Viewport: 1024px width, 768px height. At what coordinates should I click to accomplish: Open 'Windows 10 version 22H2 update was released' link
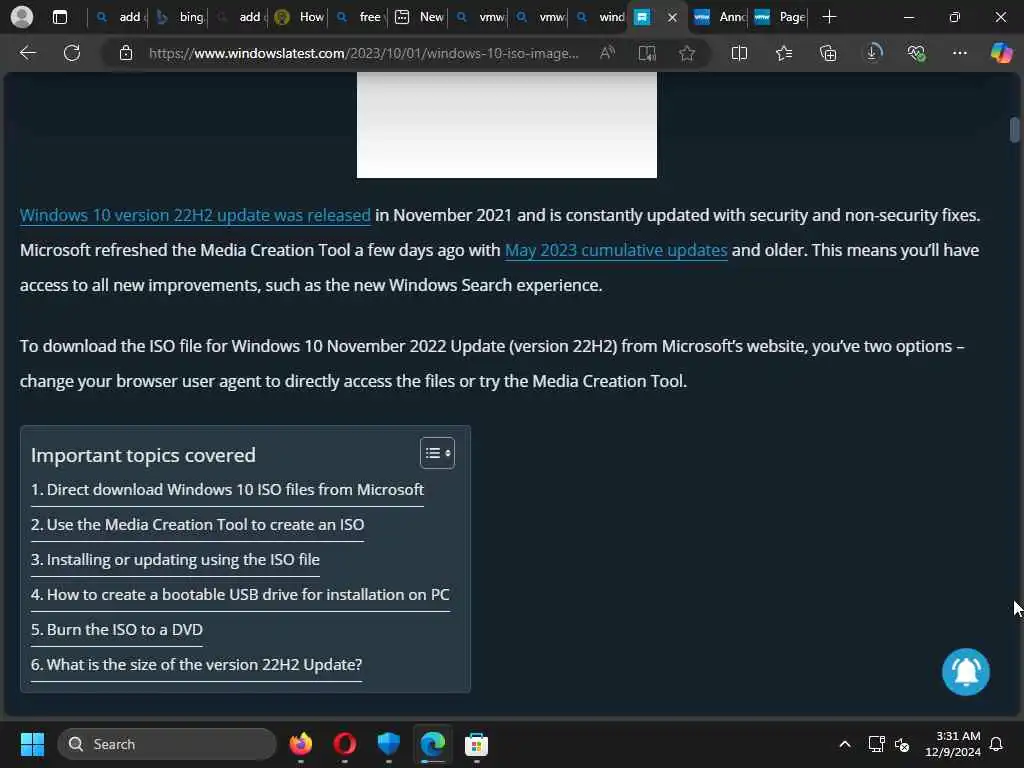click(195, 216)
